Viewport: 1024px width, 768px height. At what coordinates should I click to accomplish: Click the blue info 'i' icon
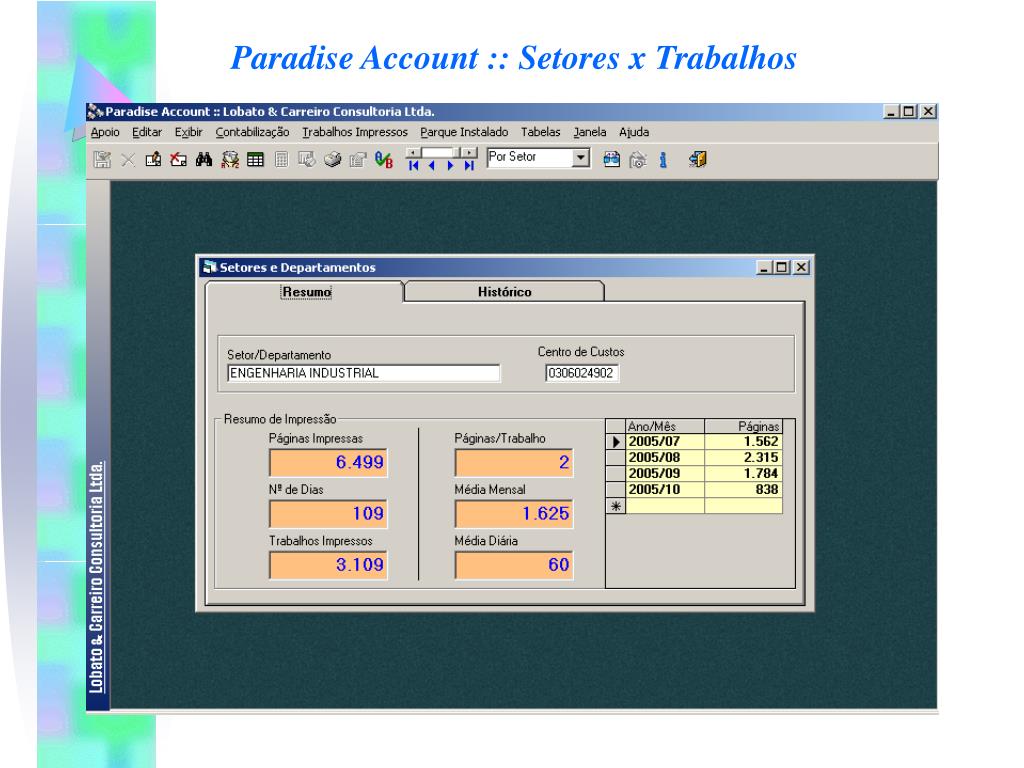click(663, 159)
